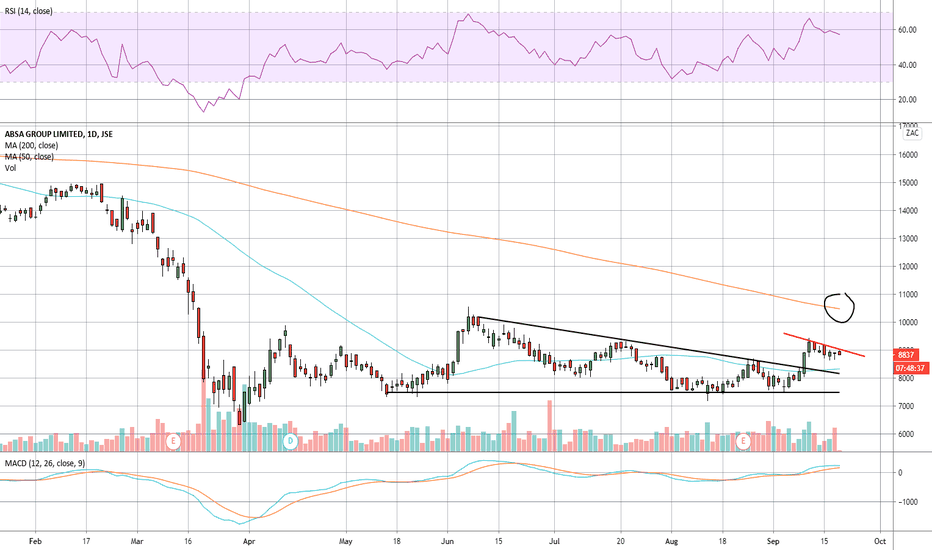Click the Jul date label on time axis
932x550 pixels.
(554, 541)
